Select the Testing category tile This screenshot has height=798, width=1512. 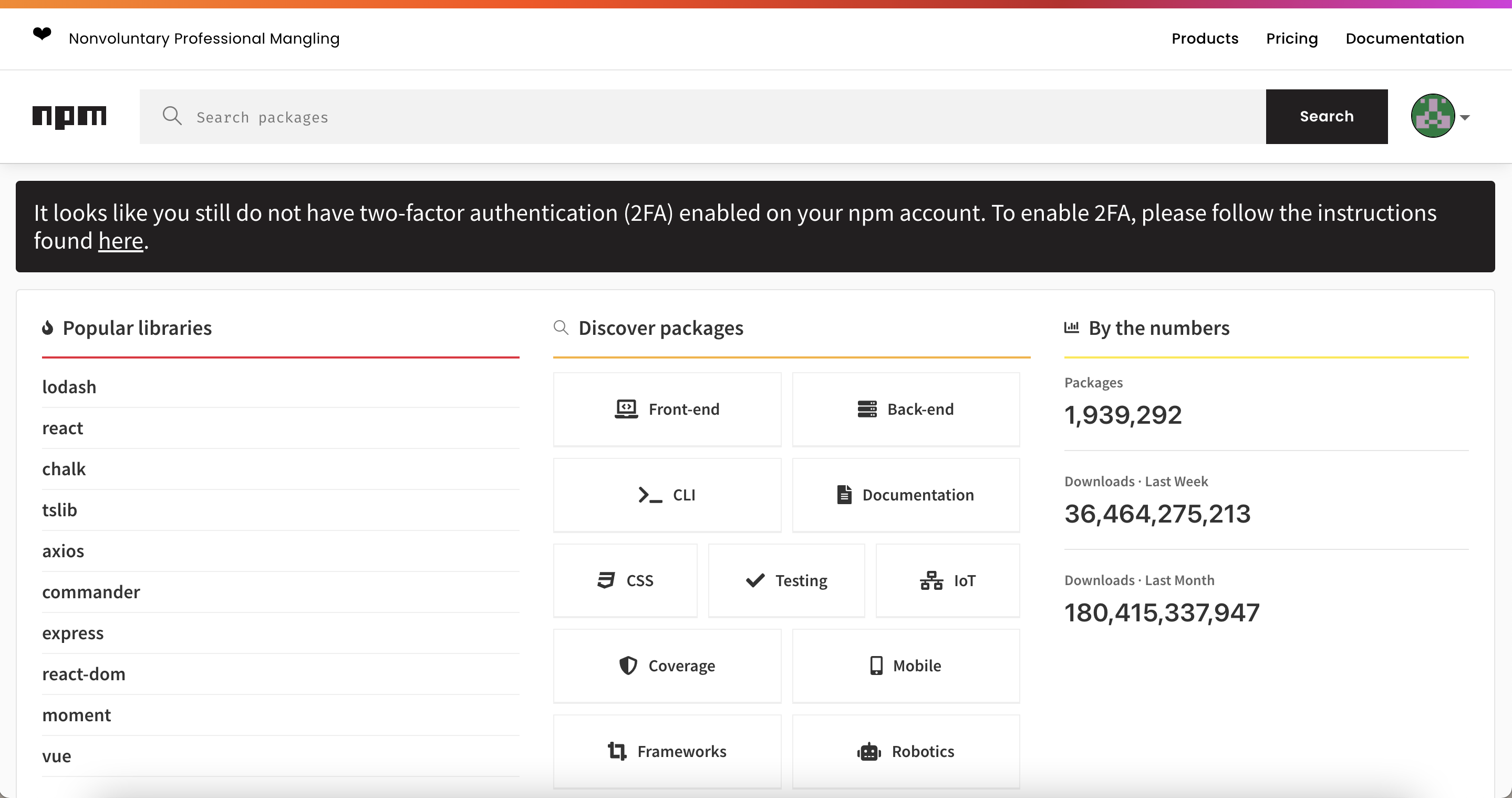(786, 580)
